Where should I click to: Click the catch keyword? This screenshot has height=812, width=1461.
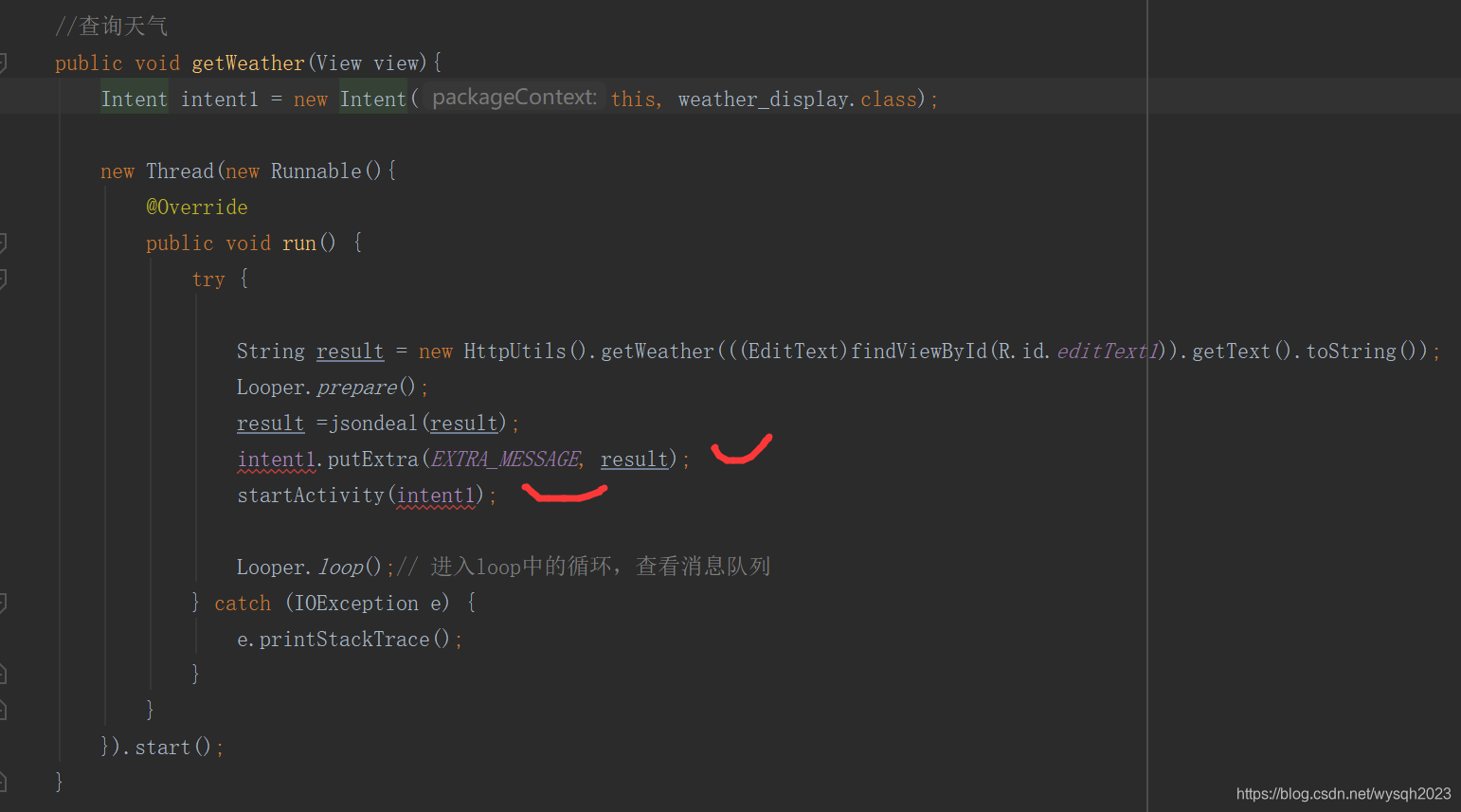(x=243, y=604)
